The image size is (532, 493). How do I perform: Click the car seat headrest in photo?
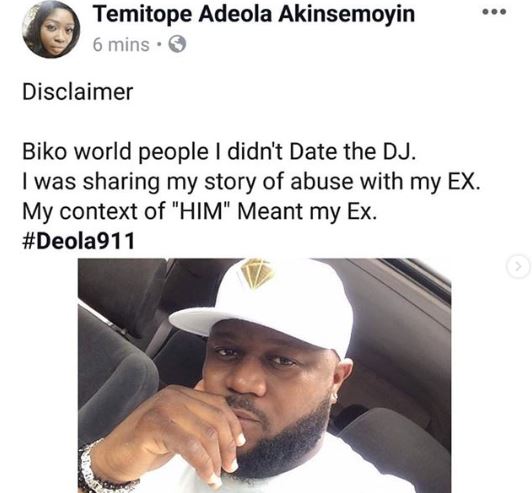coord(115,373)
